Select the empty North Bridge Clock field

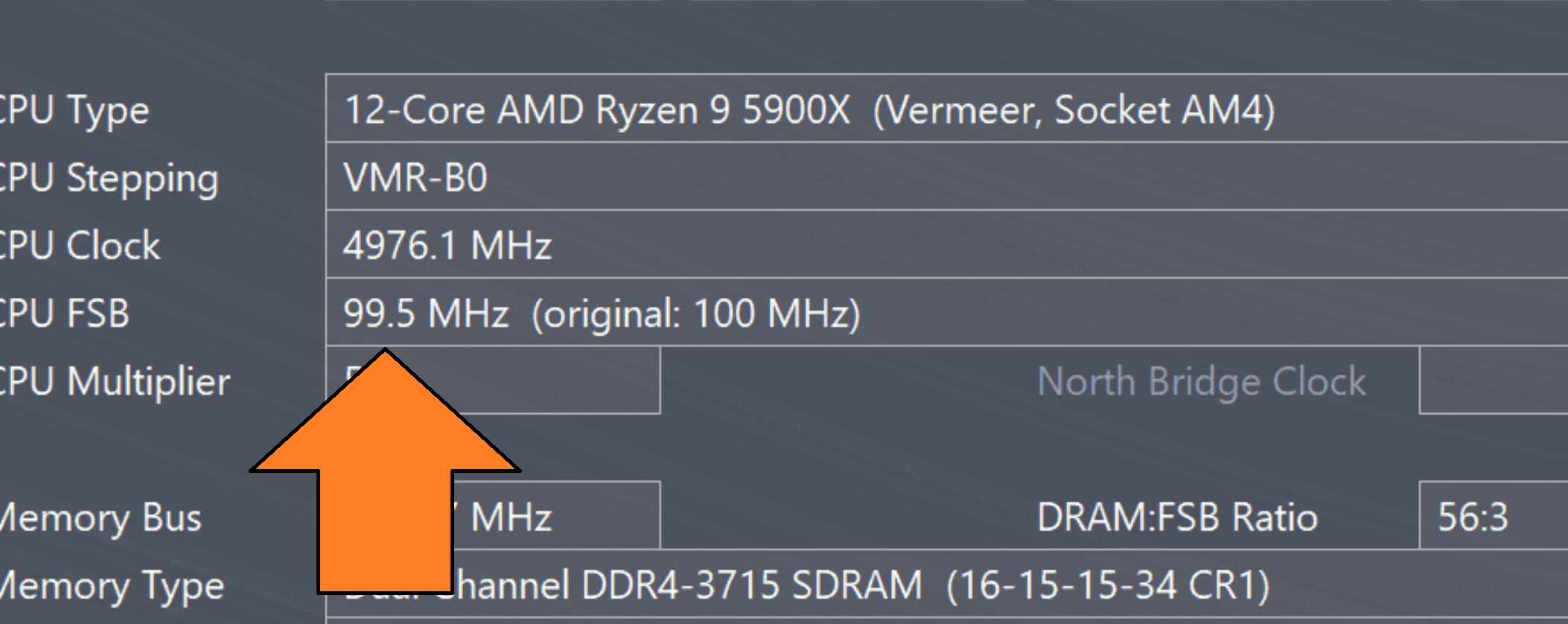1494,380
